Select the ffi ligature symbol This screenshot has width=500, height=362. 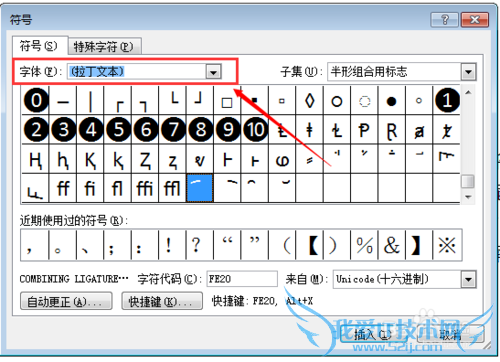pos(145,188)
